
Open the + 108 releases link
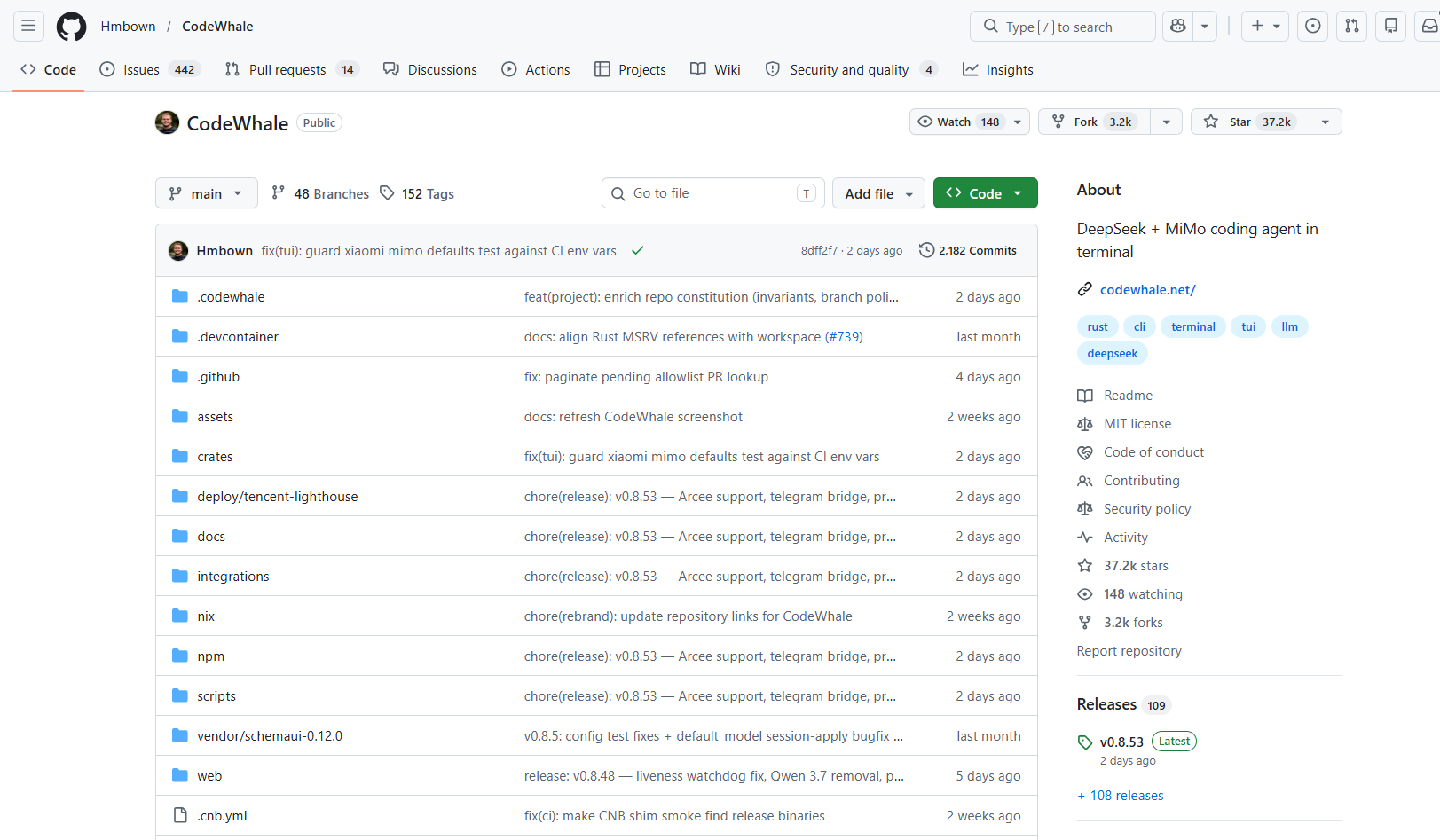click(x=1121, y=796)
